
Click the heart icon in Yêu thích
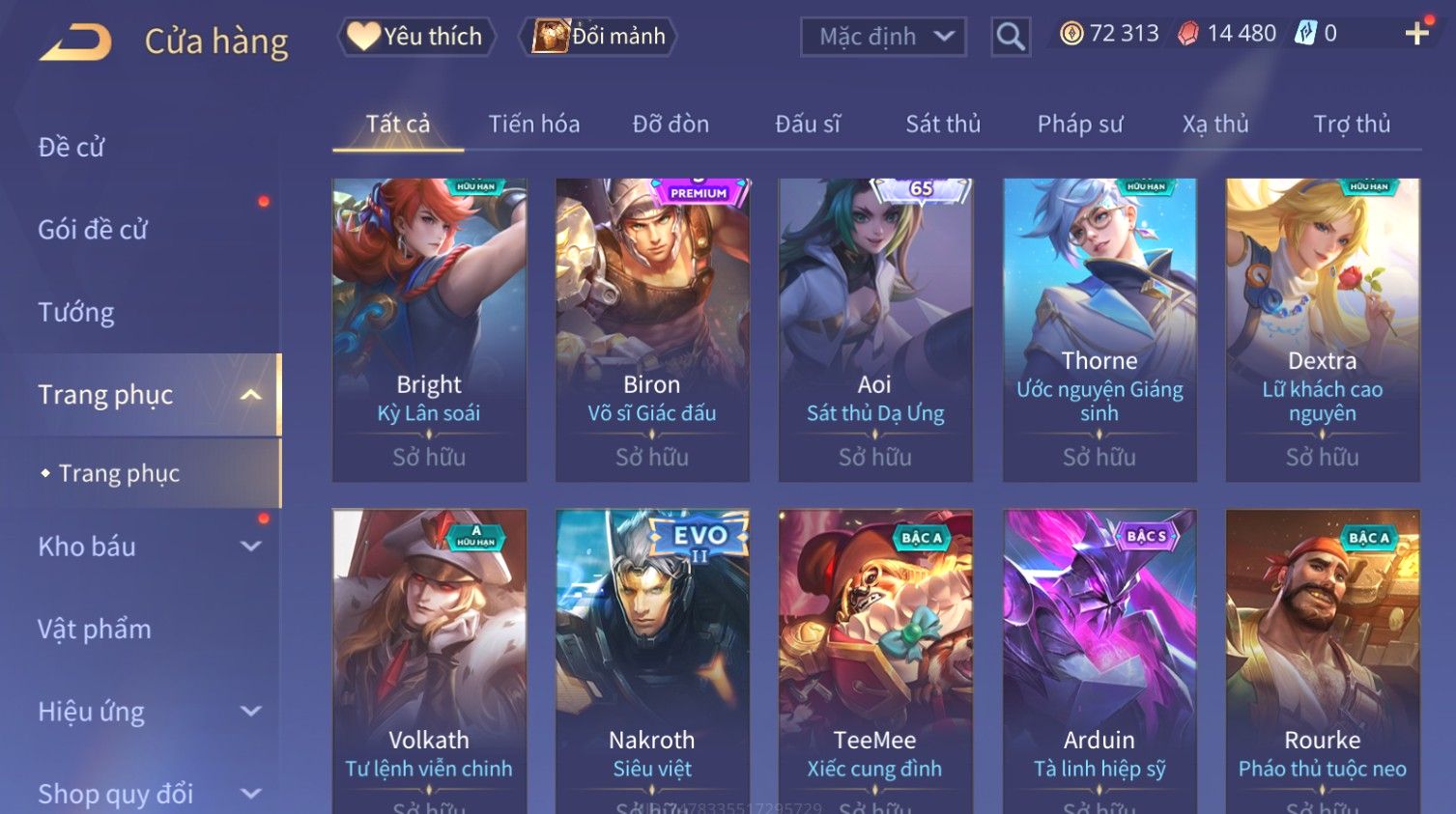click(363, 36)
